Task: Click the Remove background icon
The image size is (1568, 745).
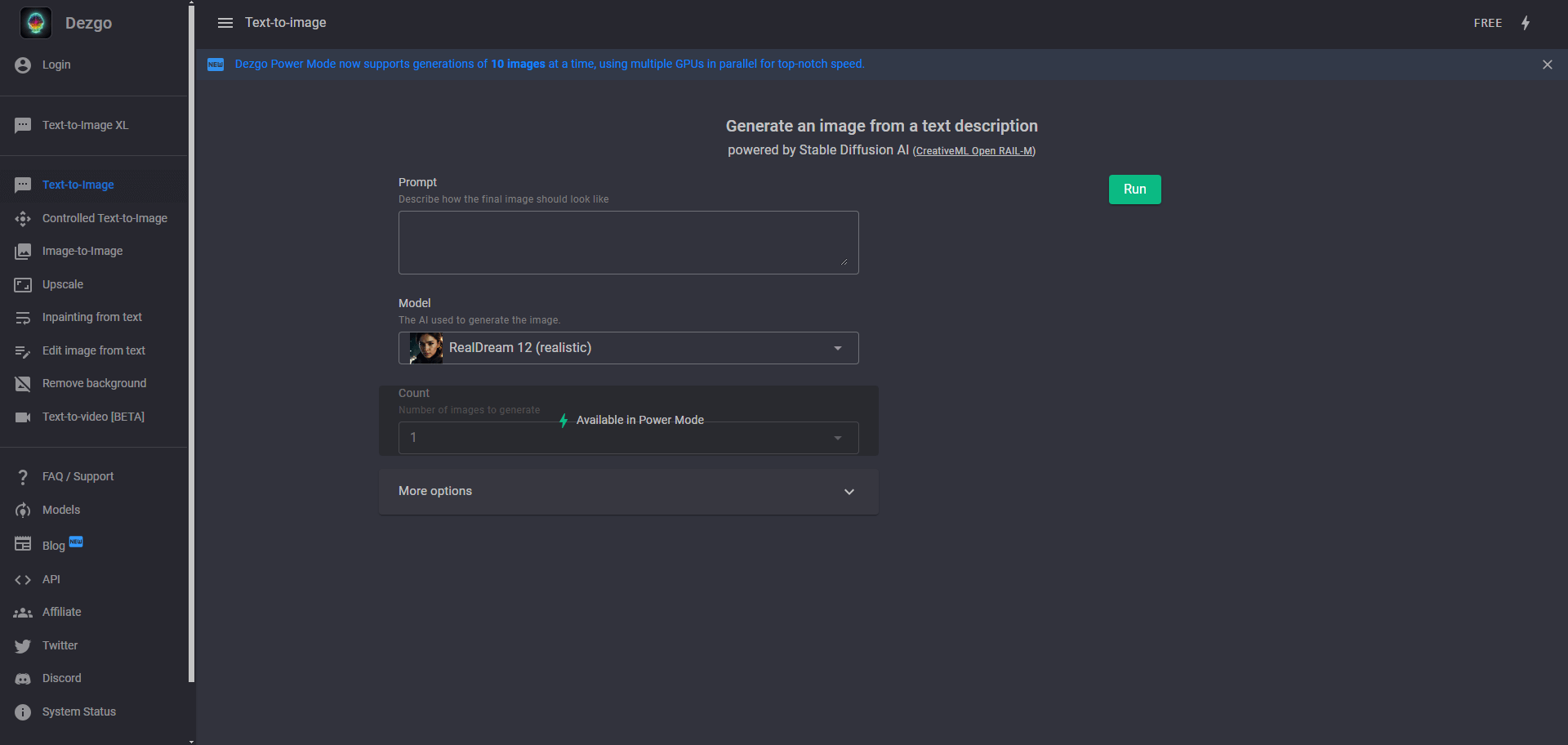Action: pos(23,383)
